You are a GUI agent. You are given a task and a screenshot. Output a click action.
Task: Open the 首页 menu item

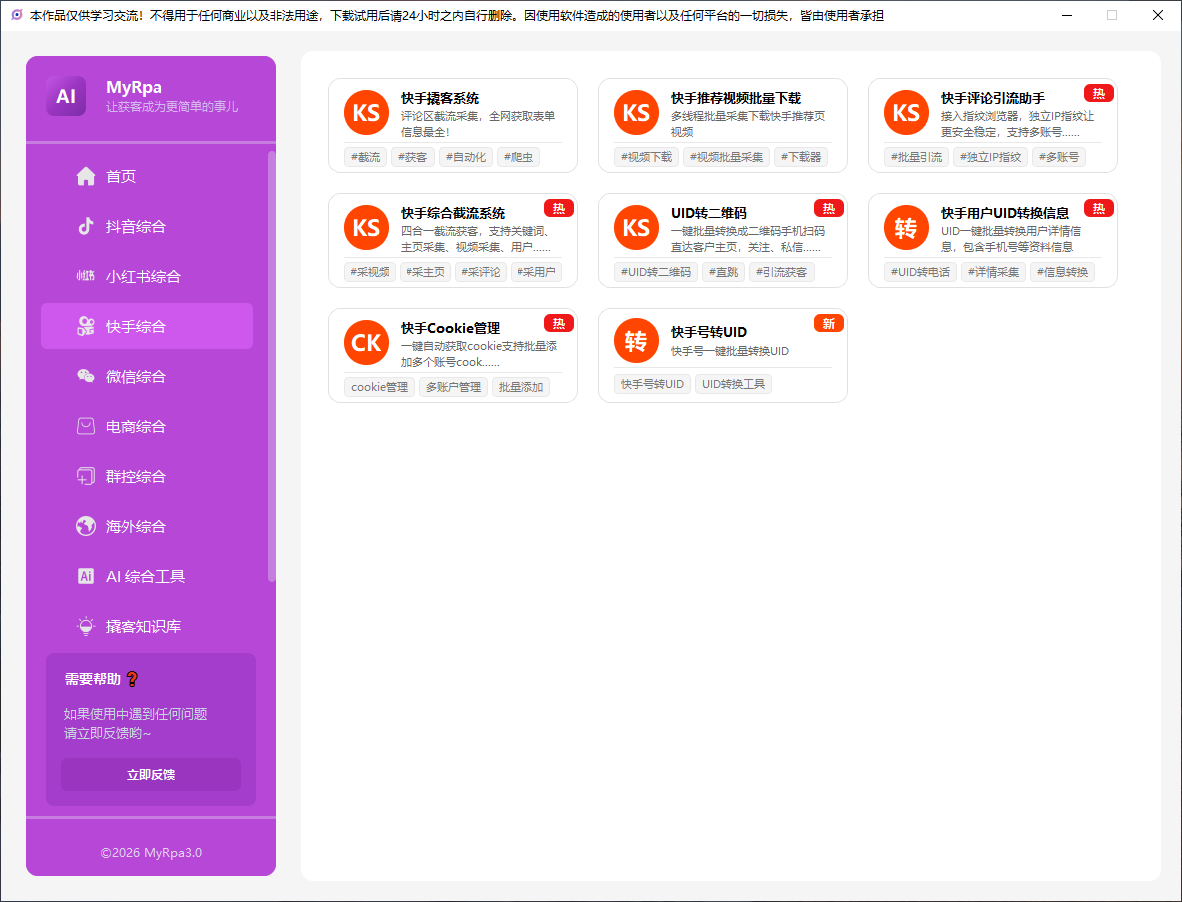coord(147,176)
